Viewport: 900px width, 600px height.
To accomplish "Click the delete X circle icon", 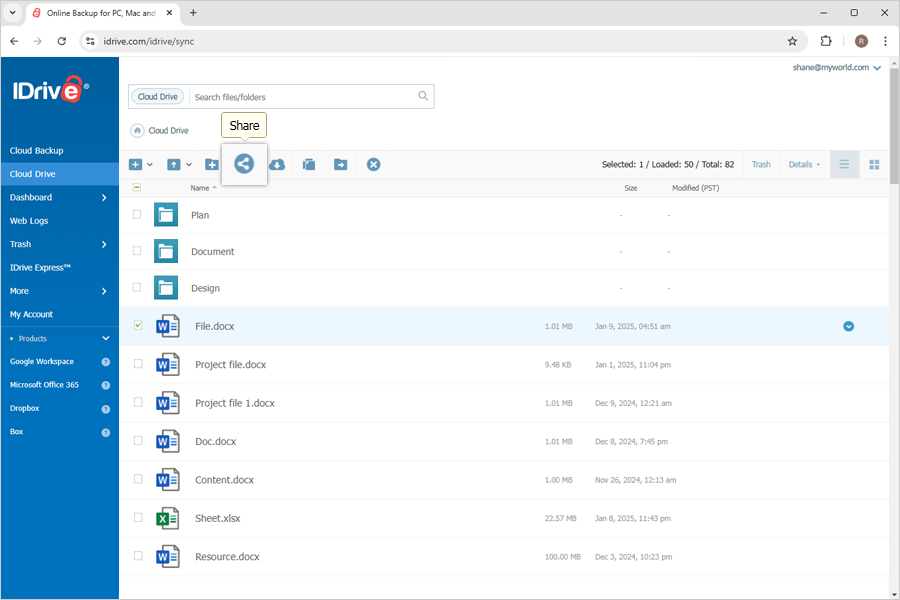I will coord(373,165).
